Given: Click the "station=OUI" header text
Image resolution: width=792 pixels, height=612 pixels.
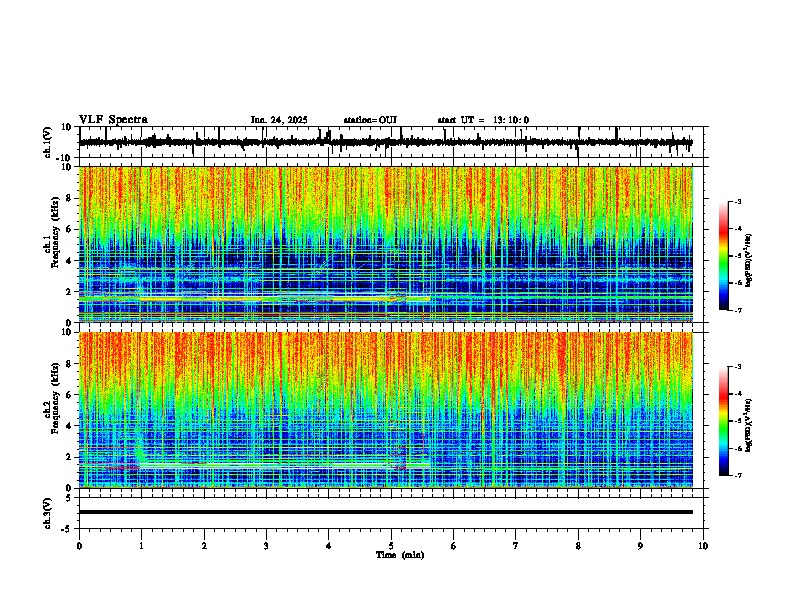Looking at the screenshot, I should [370, 120].
